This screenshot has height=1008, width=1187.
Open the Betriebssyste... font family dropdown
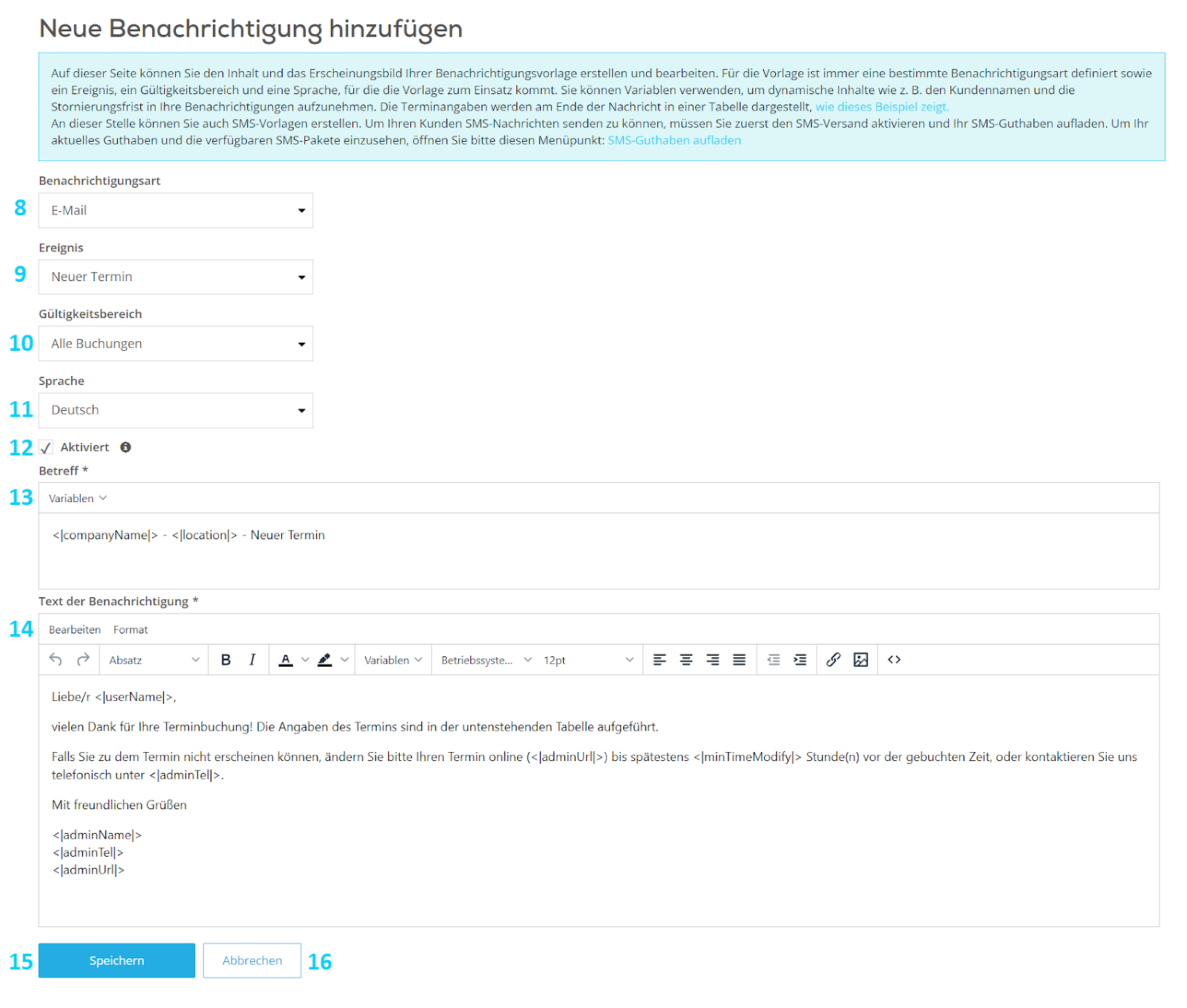[486, 659]
